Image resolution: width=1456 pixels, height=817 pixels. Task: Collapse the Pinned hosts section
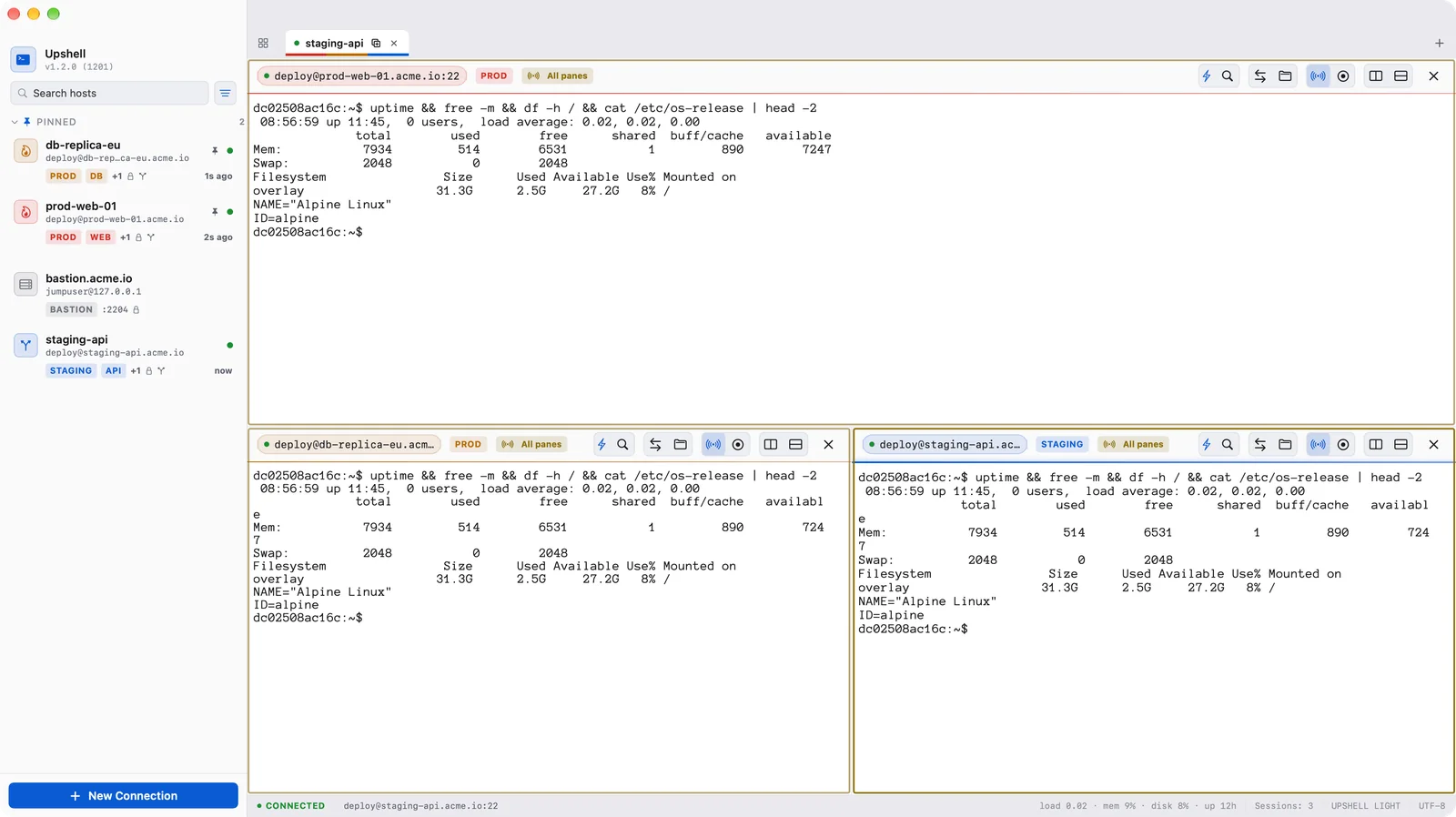point(15,122)
